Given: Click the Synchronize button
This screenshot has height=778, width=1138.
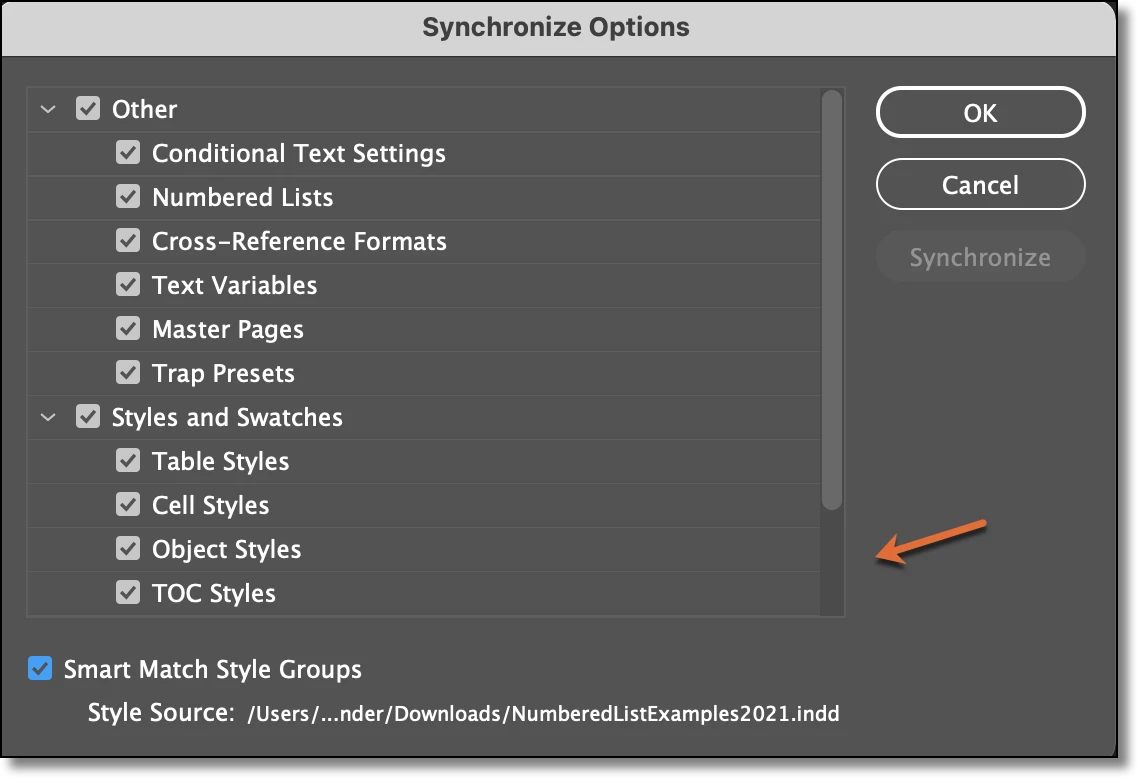Looking at the screenshot, I should pos(981,257).
